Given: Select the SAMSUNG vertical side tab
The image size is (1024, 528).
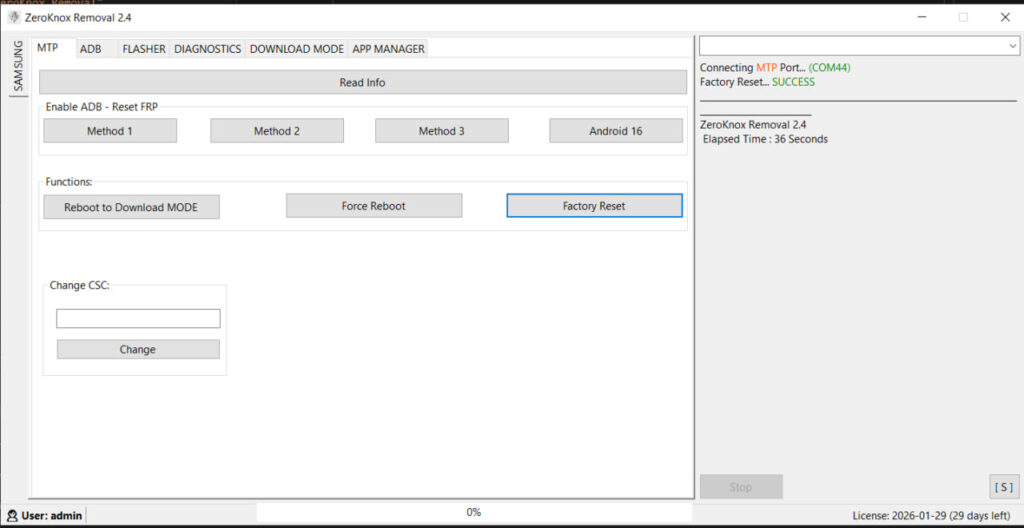Looking at the screenshot, I should [17, 66].
